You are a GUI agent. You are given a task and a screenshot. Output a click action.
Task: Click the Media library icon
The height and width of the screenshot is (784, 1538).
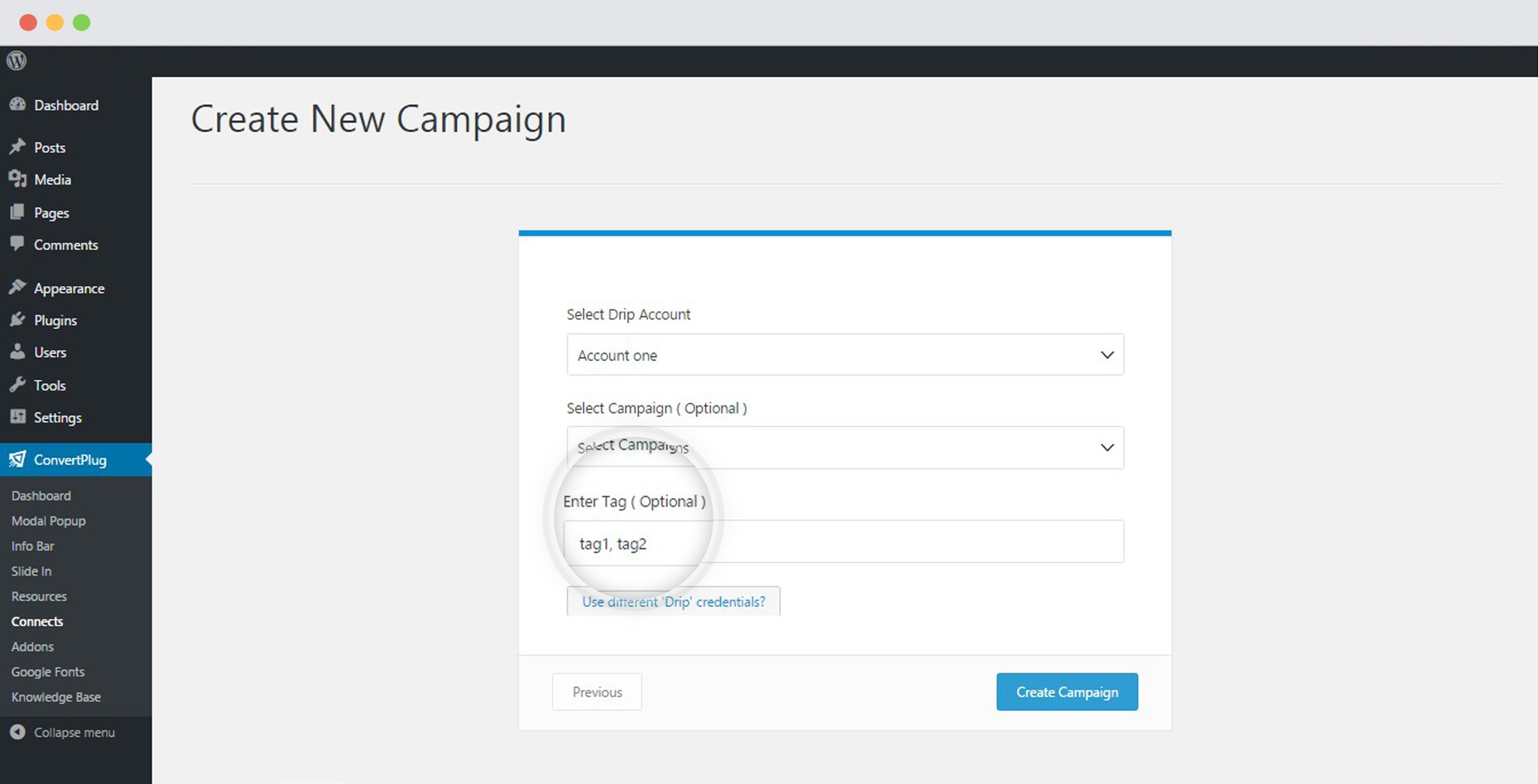coord(17,179)
